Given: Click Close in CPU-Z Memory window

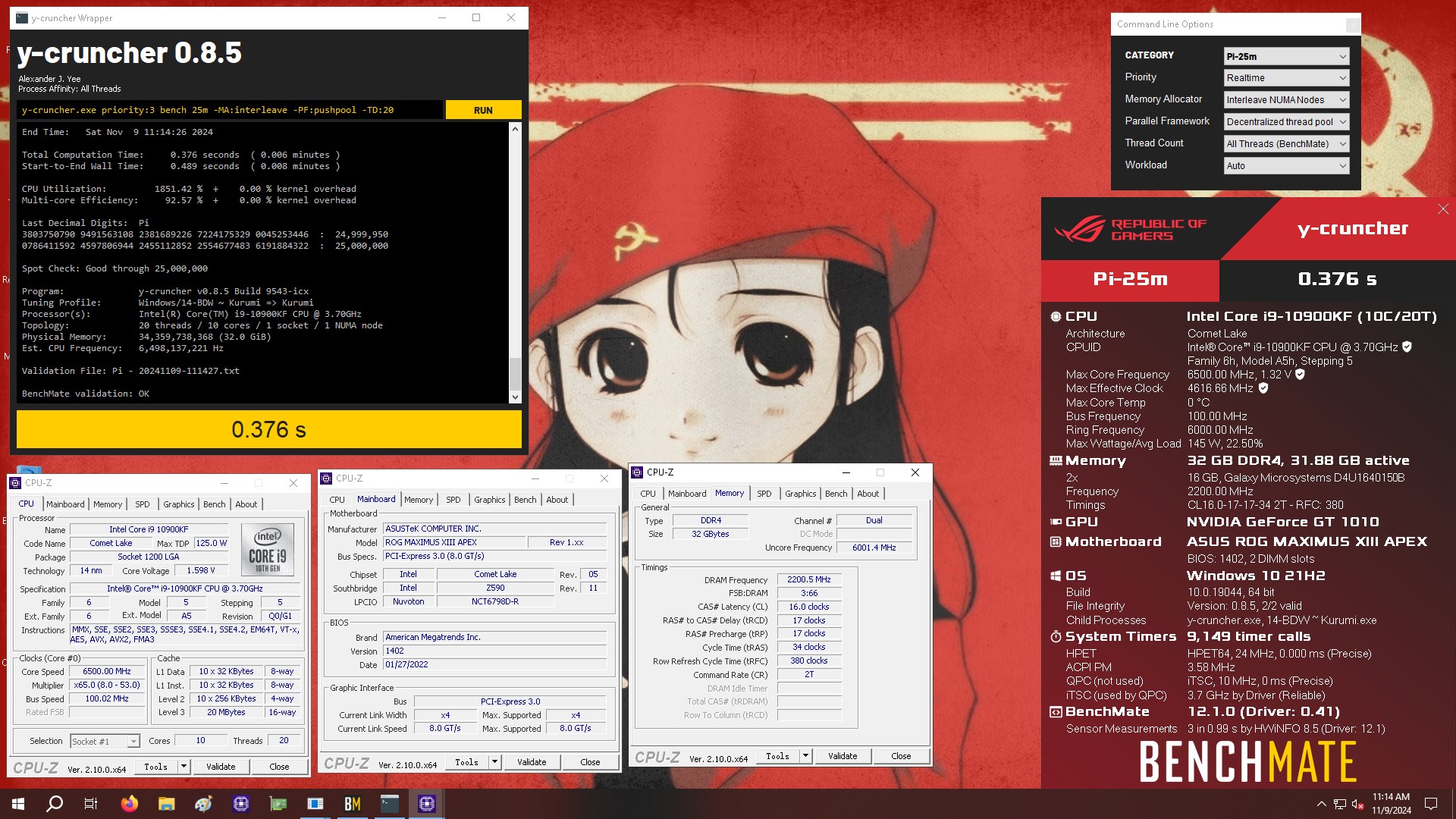Looking at the screenshot, I should pos(901,756).
